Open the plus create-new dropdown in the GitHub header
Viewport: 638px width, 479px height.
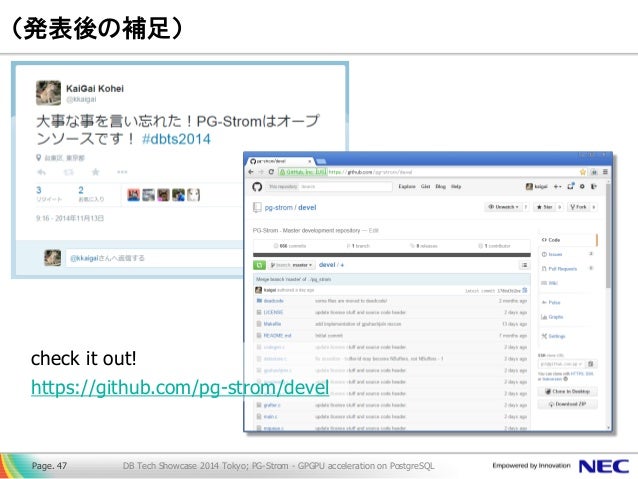pos(557,186)
